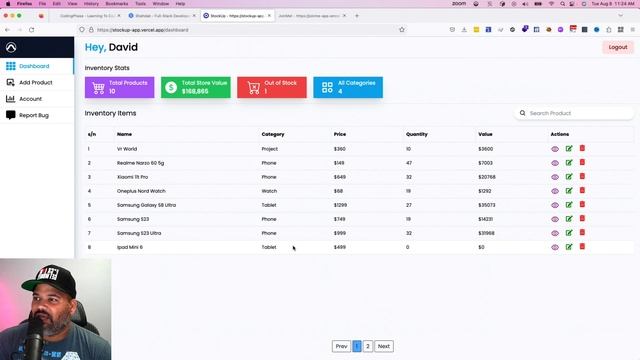Image resolution: width=640 pixels, height=360 pixels.
Task: Edit the Oneplus Nord Watch product
Action: point(569,191)
